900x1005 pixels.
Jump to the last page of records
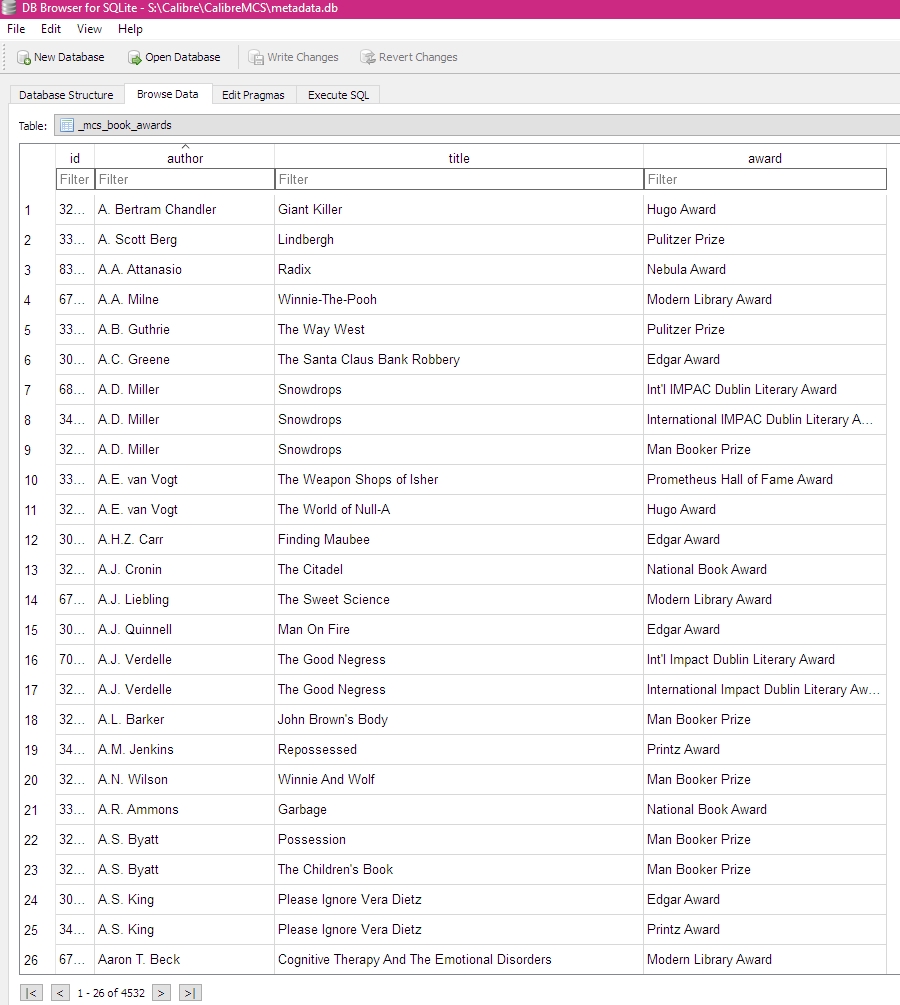(x=190, y=993)
